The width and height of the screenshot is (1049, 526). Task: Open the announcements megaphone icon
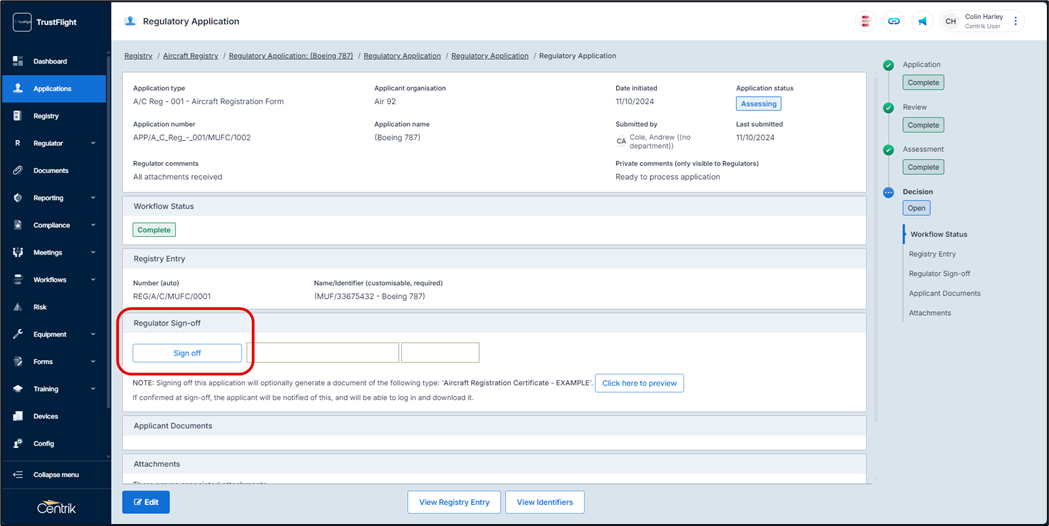click(922, 21)
